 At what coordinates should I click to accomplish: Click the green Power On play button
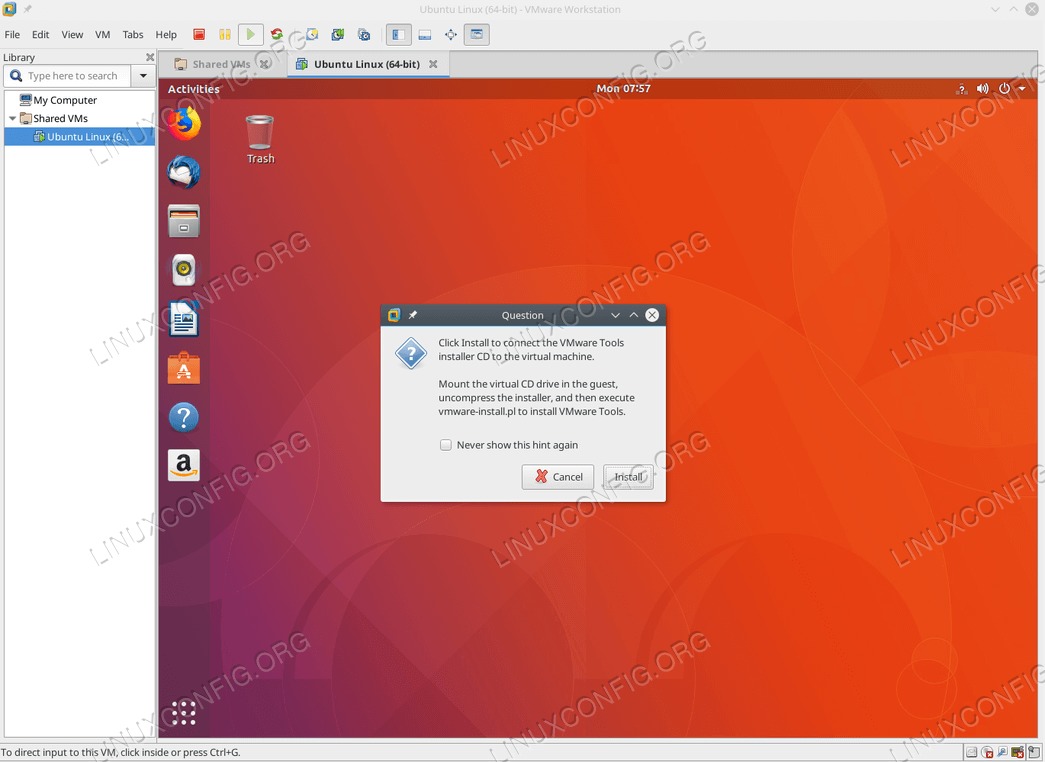[251, 34]
